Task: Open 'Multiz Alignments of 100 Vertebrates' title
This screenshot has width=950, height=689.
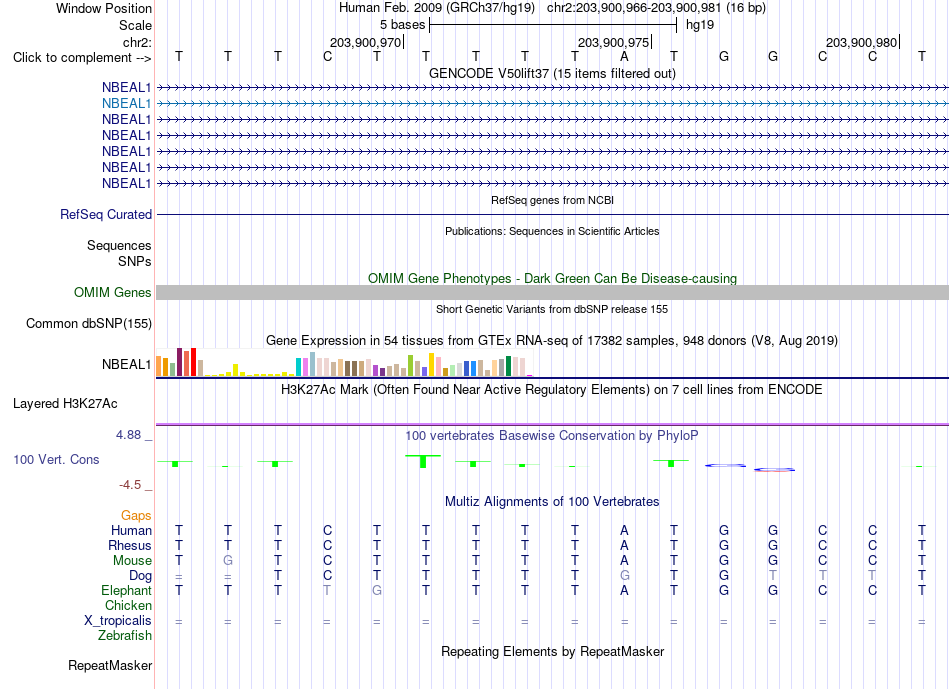Action: point(552,502)
